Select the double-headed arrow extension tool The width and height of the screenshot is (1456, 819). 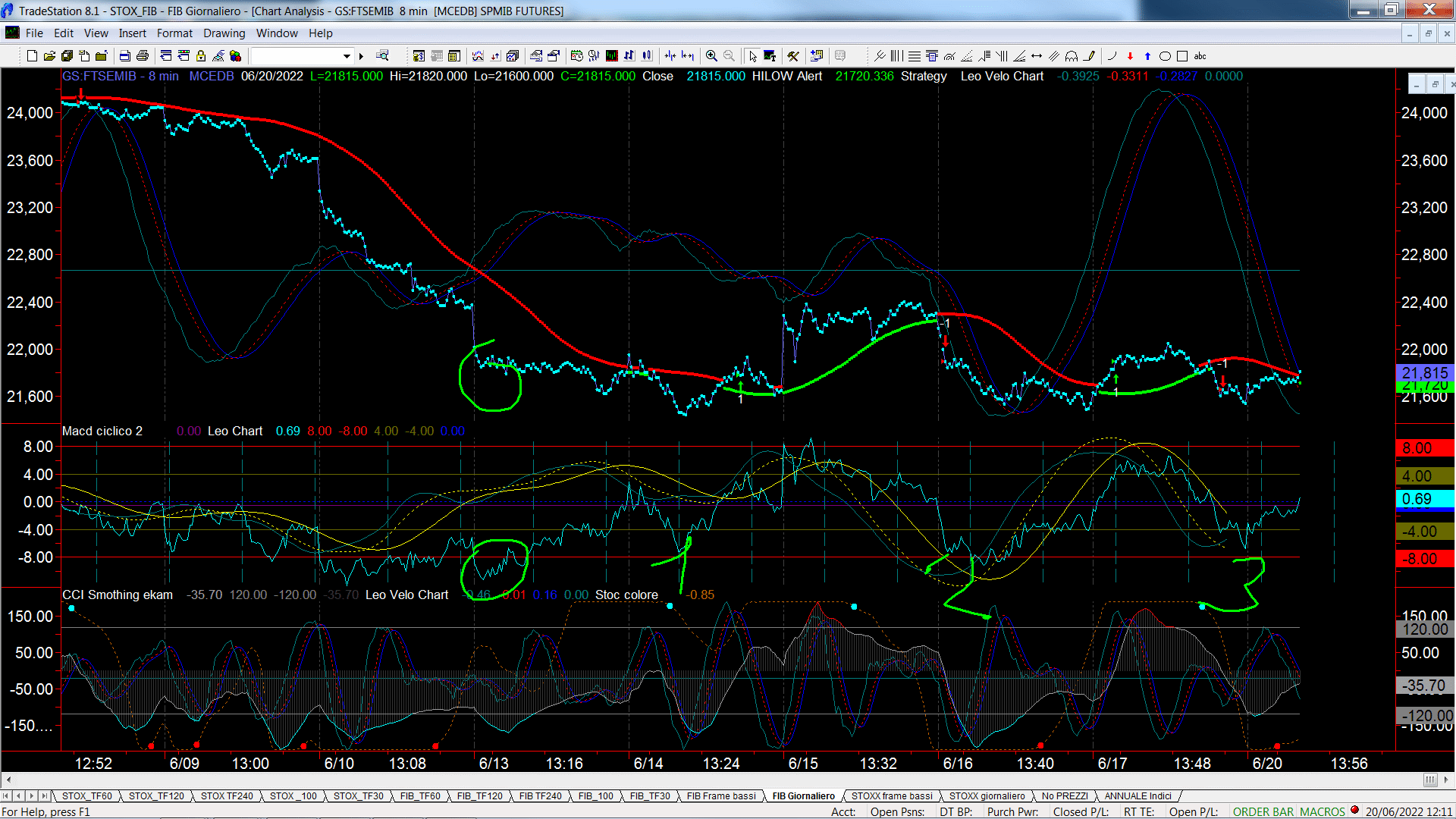click(1037, 56)
